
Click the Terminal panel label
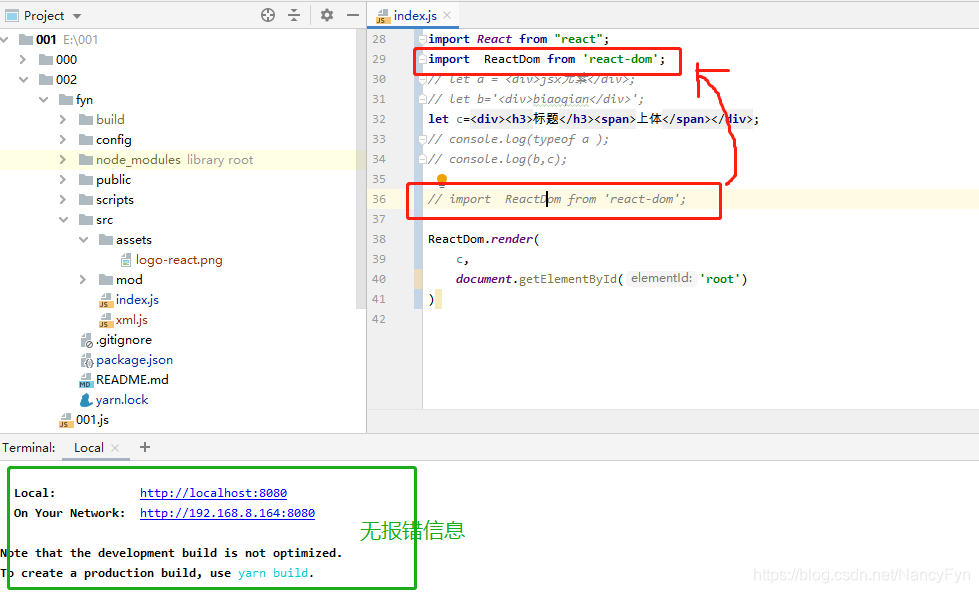coord(29,448)
